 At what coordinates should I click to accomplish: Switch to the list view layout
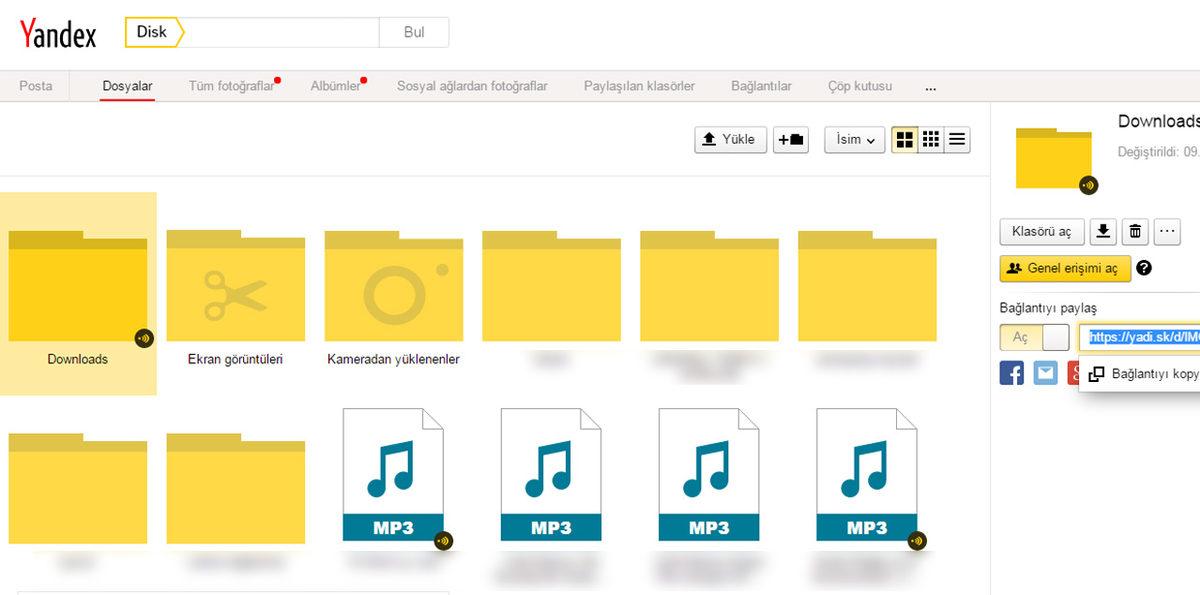pos(956,139)
